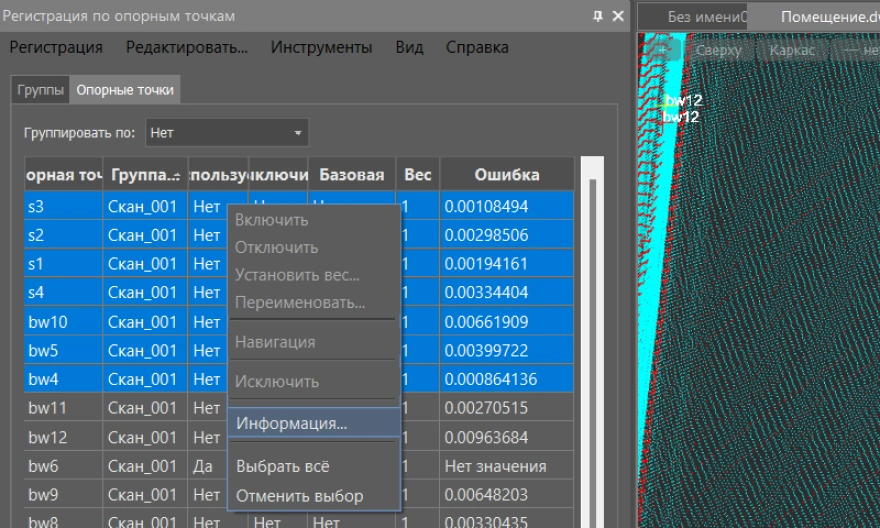Select Выбрать всё in the context menu
Screen dimensions: 880x528
click(282, 466)
